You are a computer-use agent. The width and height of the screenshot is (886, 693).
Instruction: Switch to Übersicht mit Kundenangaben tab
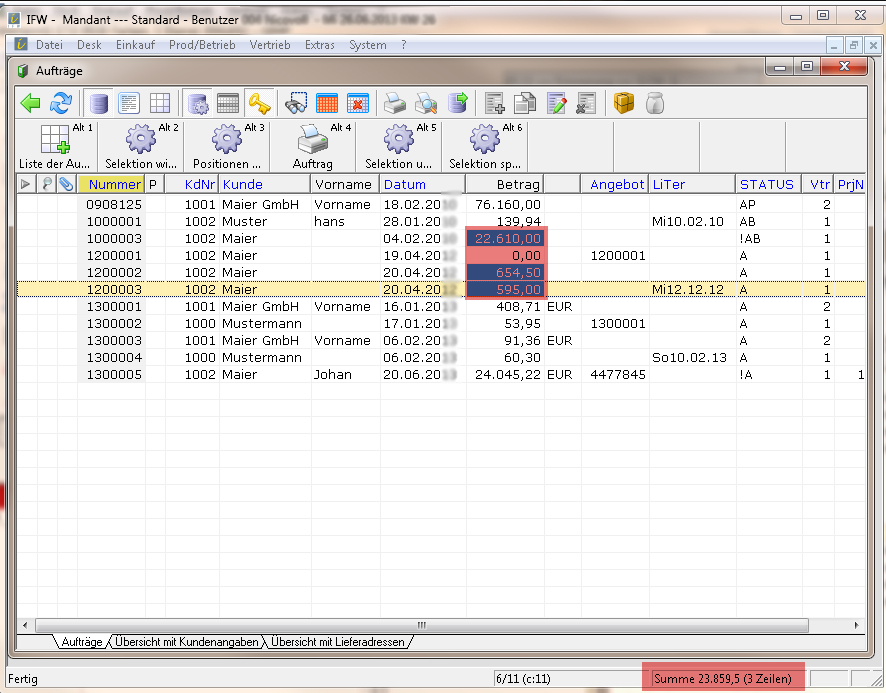187,642
